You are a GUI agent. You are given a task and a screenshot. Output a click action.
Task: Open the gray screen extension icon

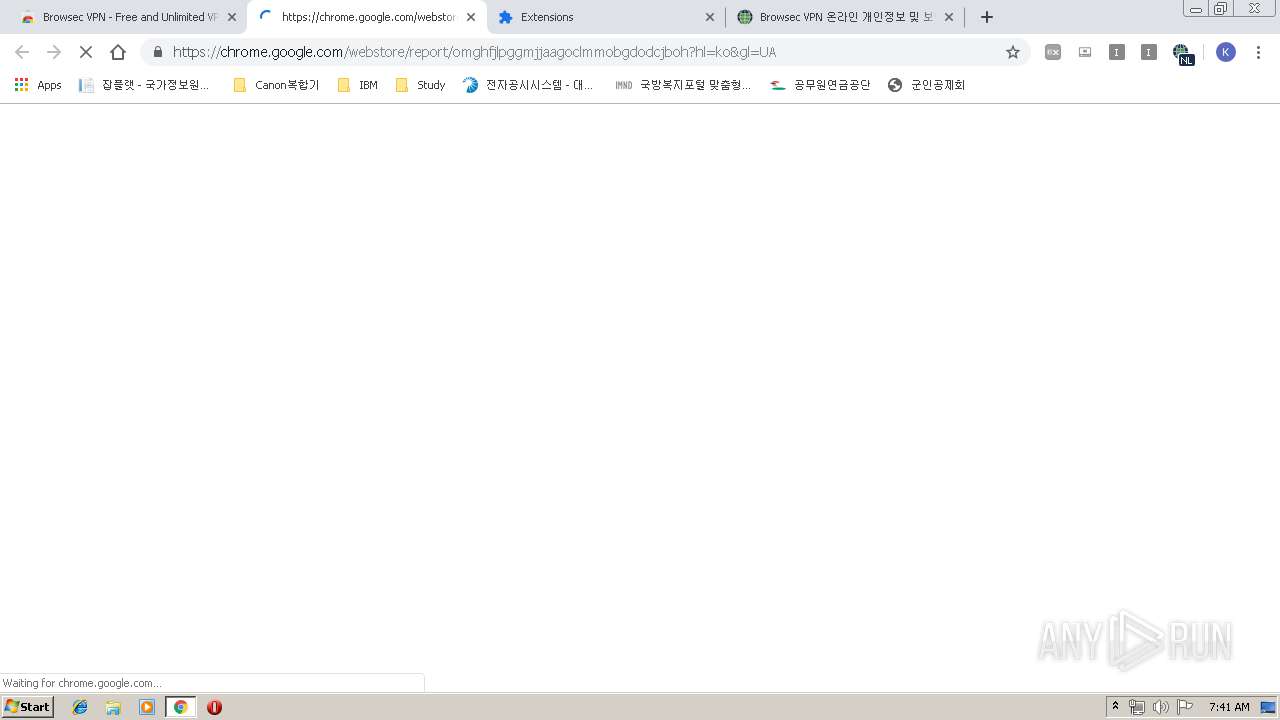(1085, 52)
